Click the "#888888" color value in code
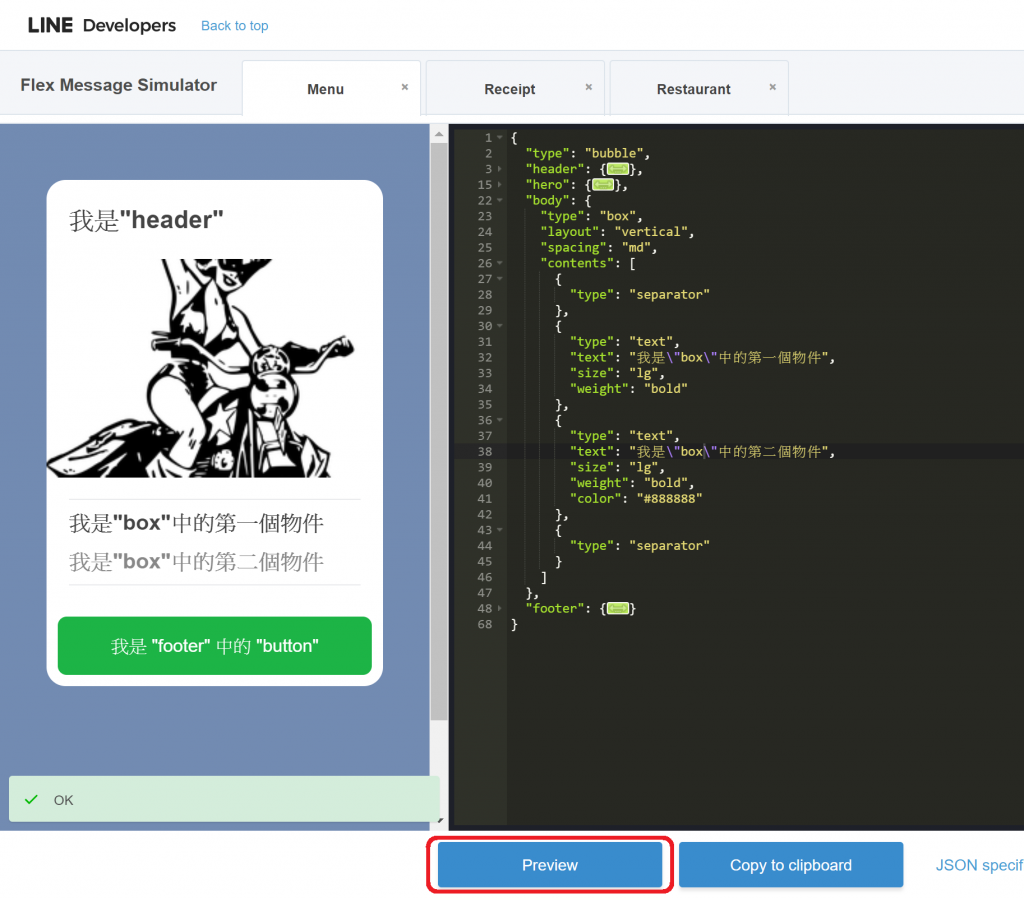Viewport: 1024px width, 898px height. [669, 498]
